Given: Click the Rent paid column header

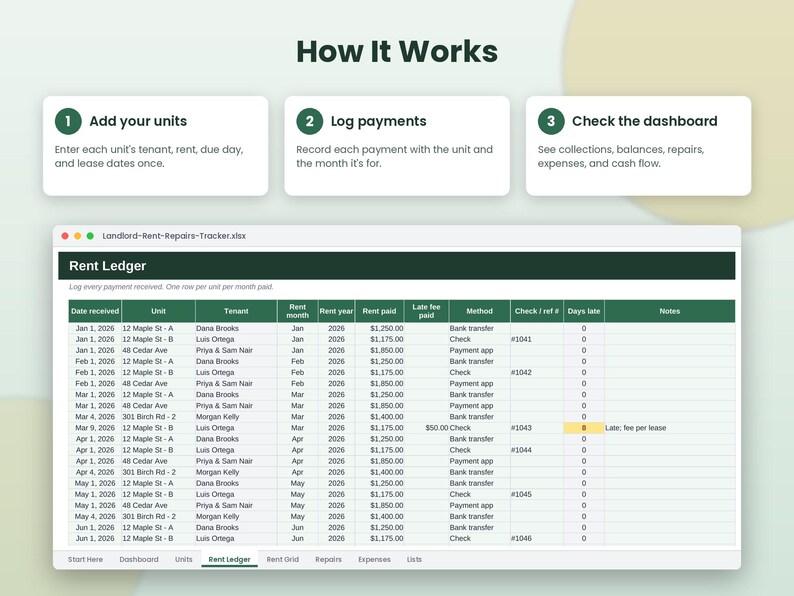Looking at the screenshot, I should click(379, 311).
